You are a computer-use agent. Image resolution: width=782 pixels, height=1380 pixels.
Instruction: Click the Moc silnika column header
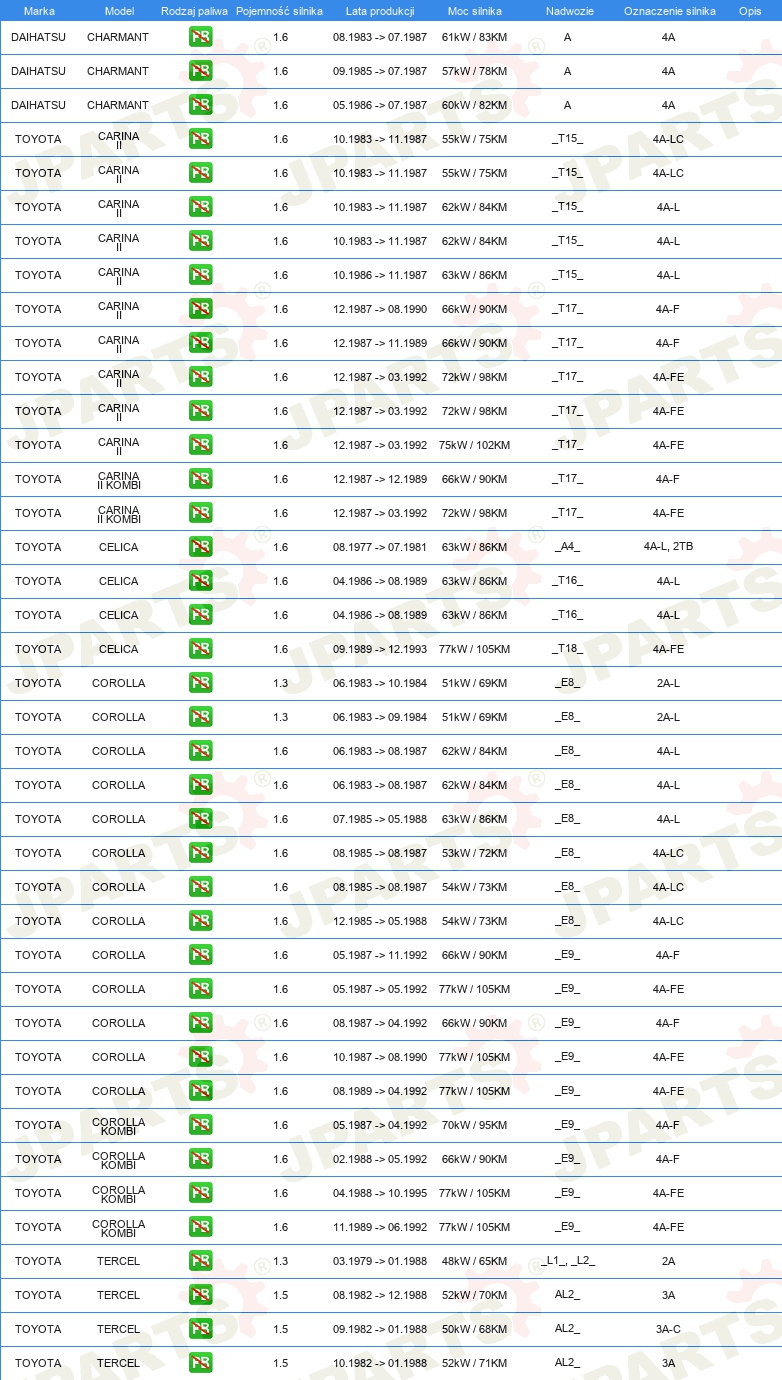pos(475,11)
